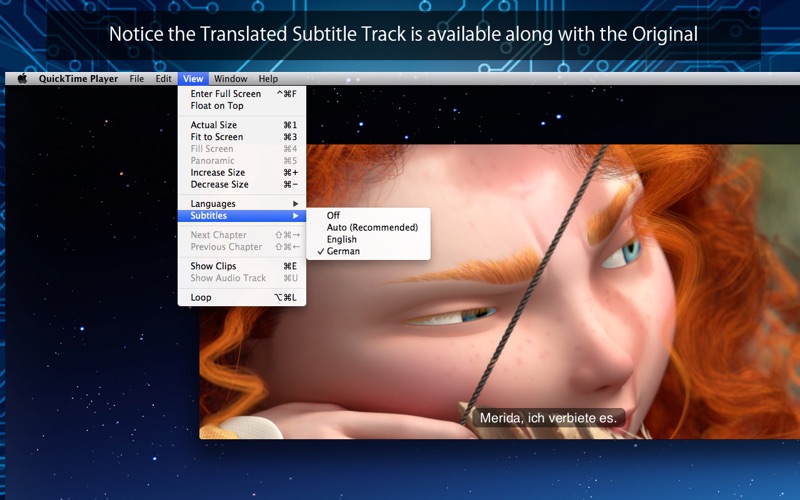Turn subtitles Off
Screen dimensions: 800x500
point(368,215)
